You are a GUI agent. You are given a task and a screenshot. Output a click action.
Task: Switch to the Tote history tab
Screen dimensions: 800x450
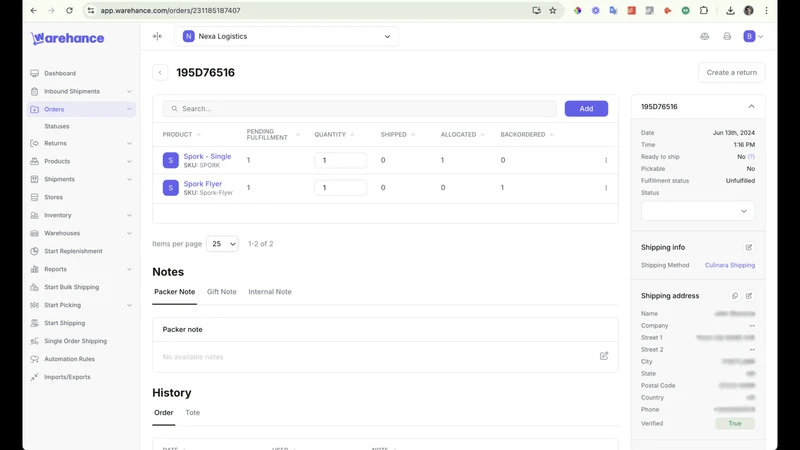192,413
